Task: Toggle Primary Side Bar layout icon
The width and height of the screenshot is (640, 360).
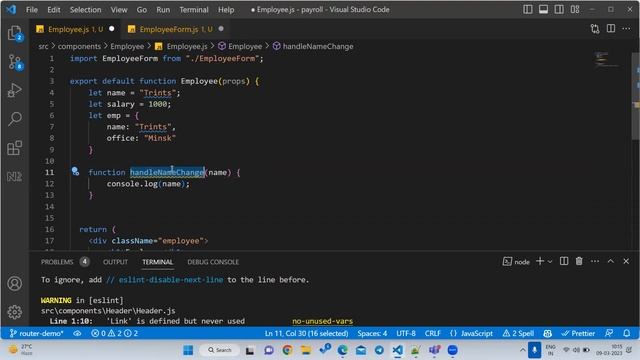Action: tap(528, 9)
